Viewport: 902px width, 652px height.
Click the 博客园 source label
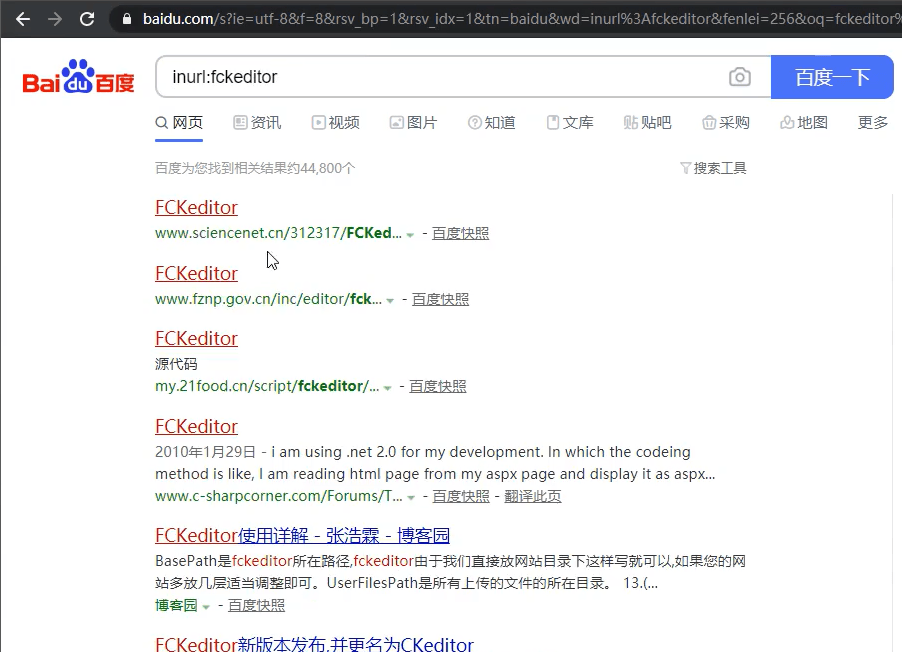(x=176, y=605)
